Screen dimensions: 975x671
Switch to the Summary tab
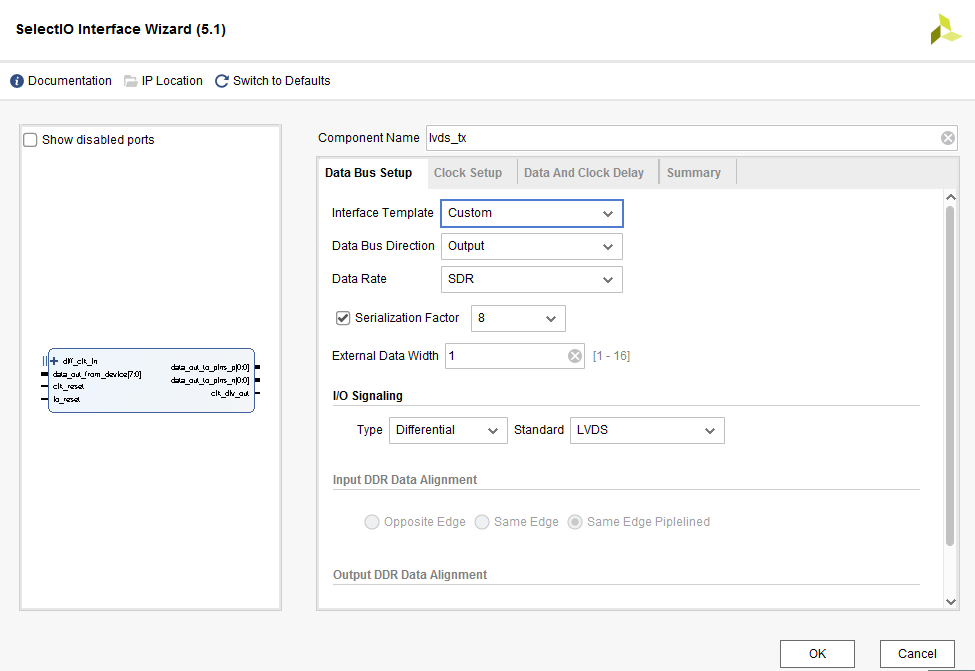click(694, 173)
